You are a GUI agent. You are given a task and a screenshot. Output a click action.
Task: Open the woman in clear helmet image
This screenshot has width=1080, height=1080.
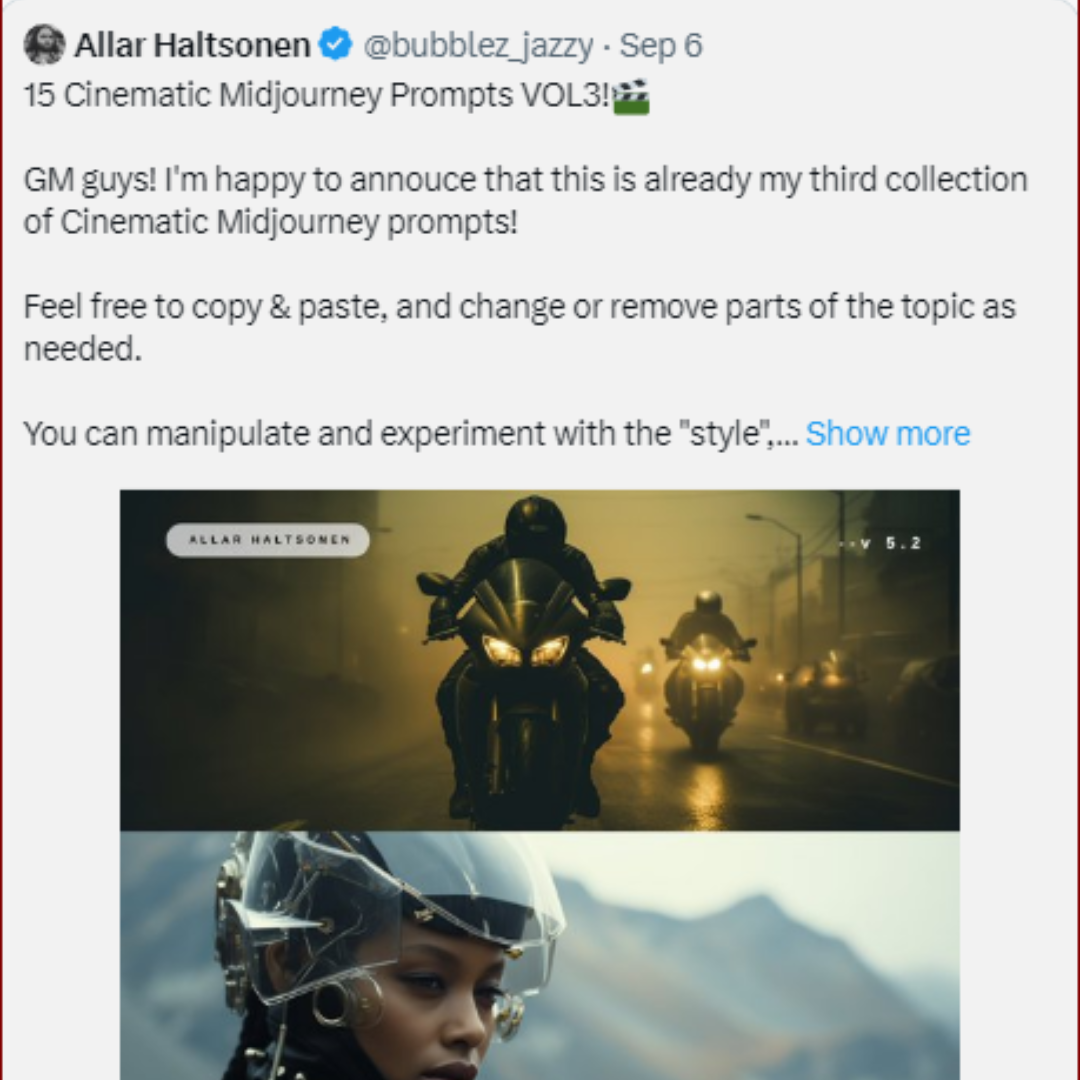click(539, 955)
